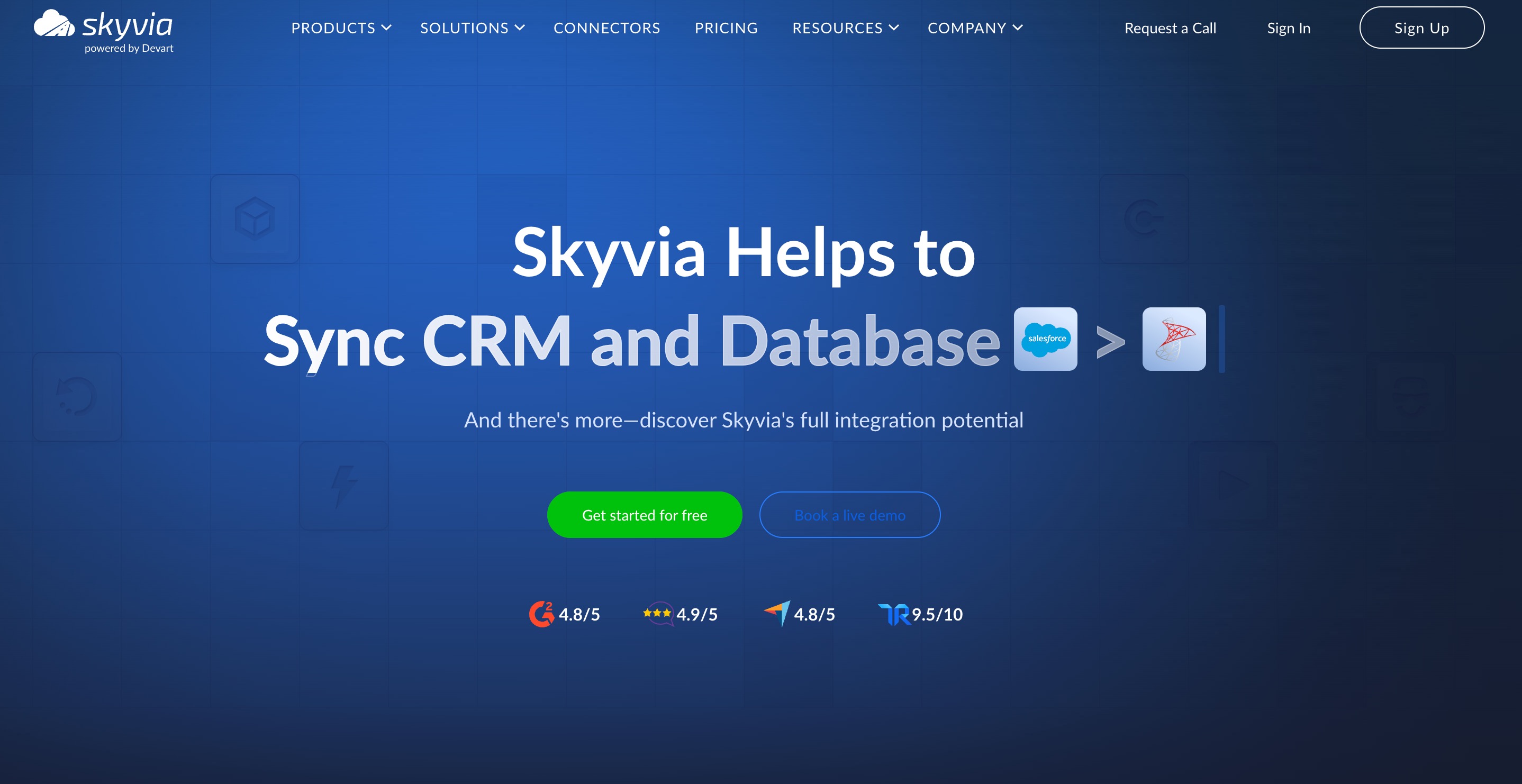The width and height of the screenshot is (1522, 784).
Task: Click the 'And there's more' subtitle text
Action: (x=744, y=420)
